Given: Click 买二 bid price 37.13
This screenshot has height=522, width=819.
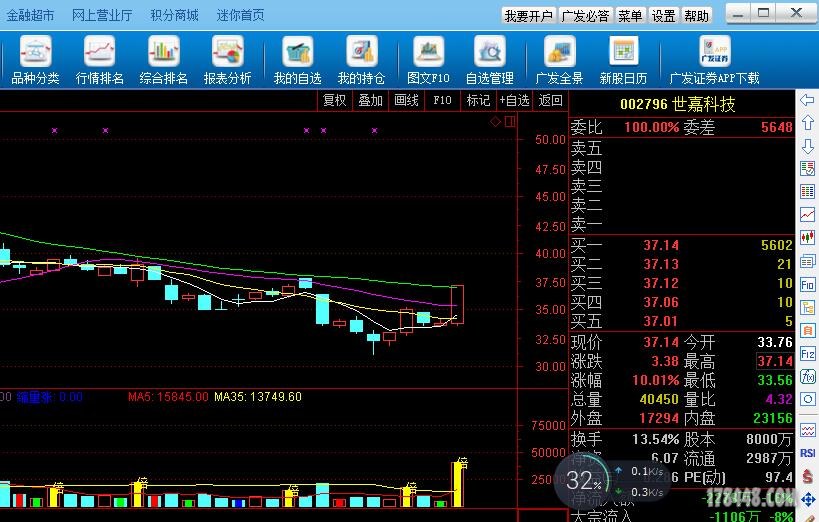Looking at the screenshot, I should point(661,264).
